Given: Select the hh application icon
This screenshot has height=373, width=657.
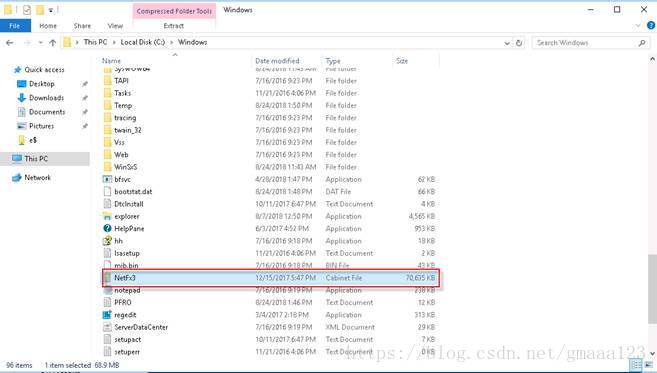Looking at the screenshot, I should click(x=108, y=241).
